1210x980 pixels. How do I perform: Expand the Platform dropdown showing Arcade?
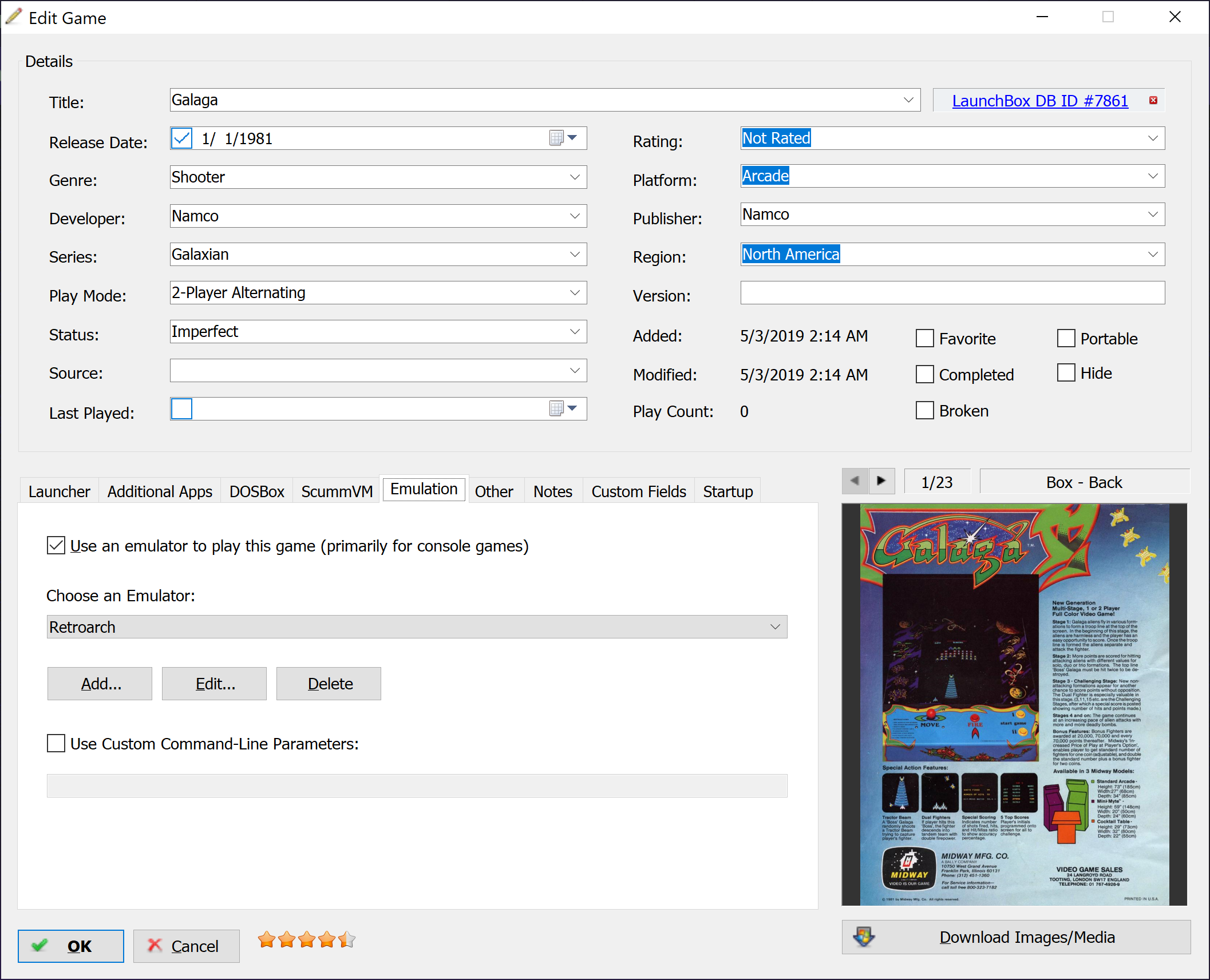pos(1153,176)
